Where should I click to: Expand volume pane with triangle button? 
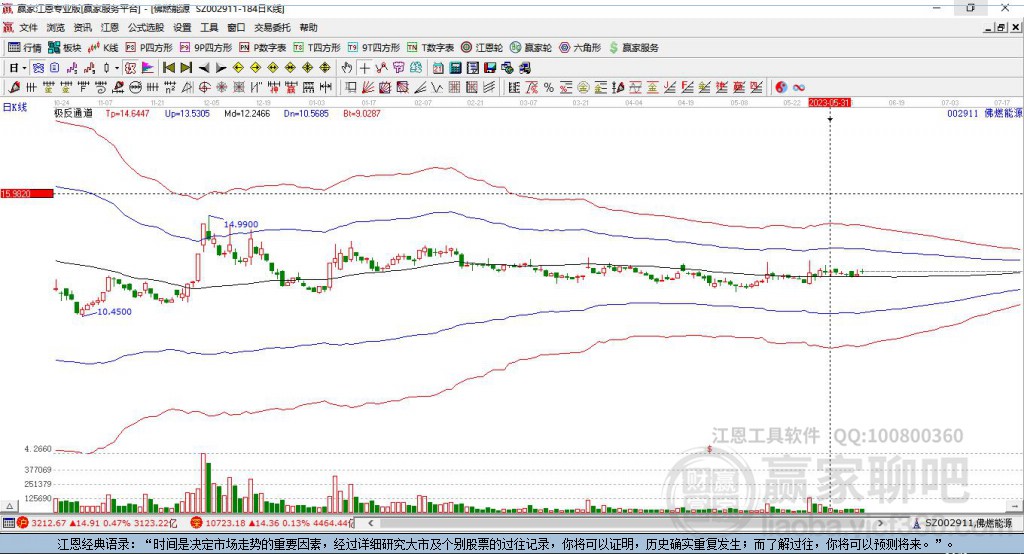(x=10, y=506)
